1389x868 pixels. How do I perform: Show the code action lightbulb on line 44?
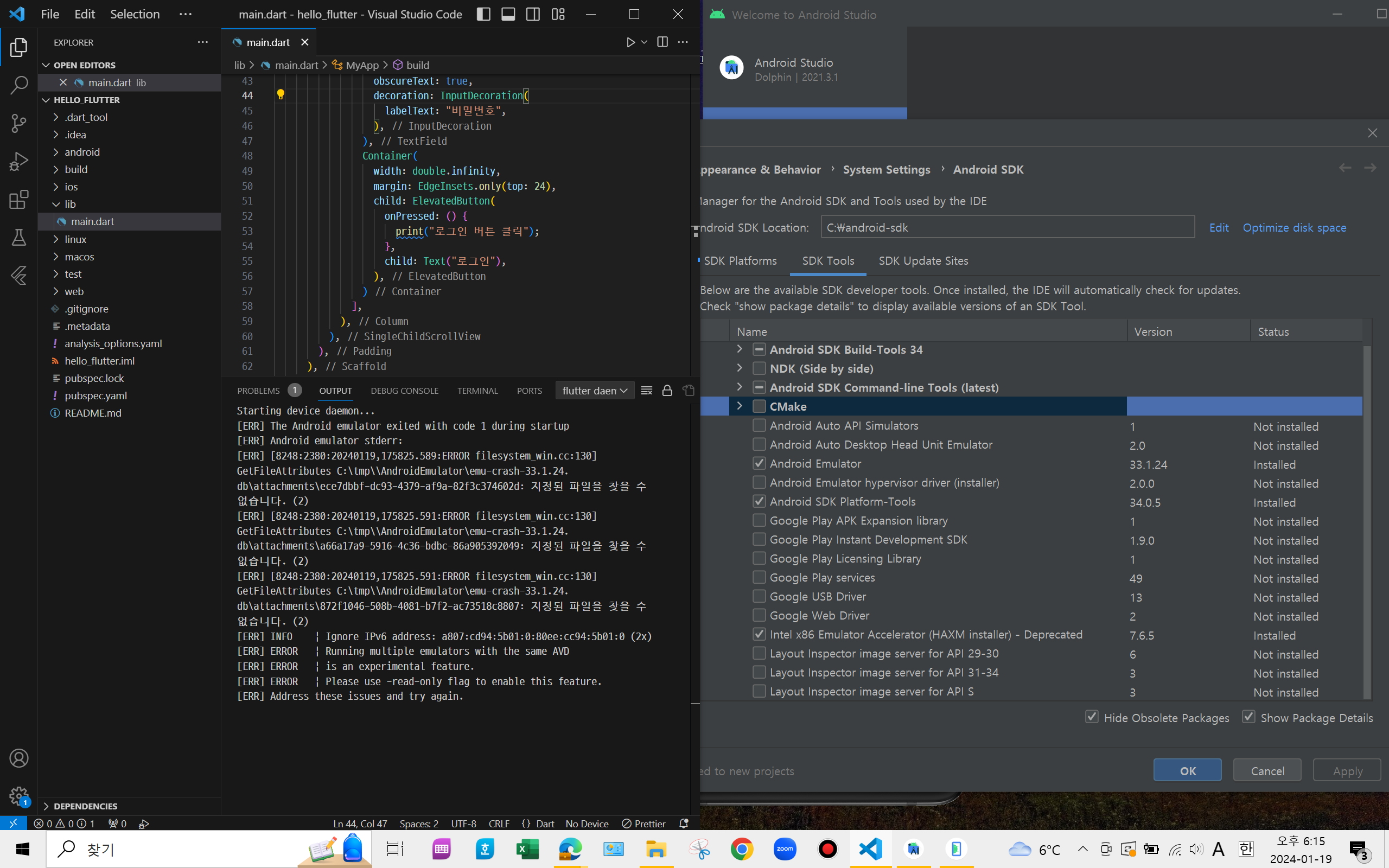281,95
